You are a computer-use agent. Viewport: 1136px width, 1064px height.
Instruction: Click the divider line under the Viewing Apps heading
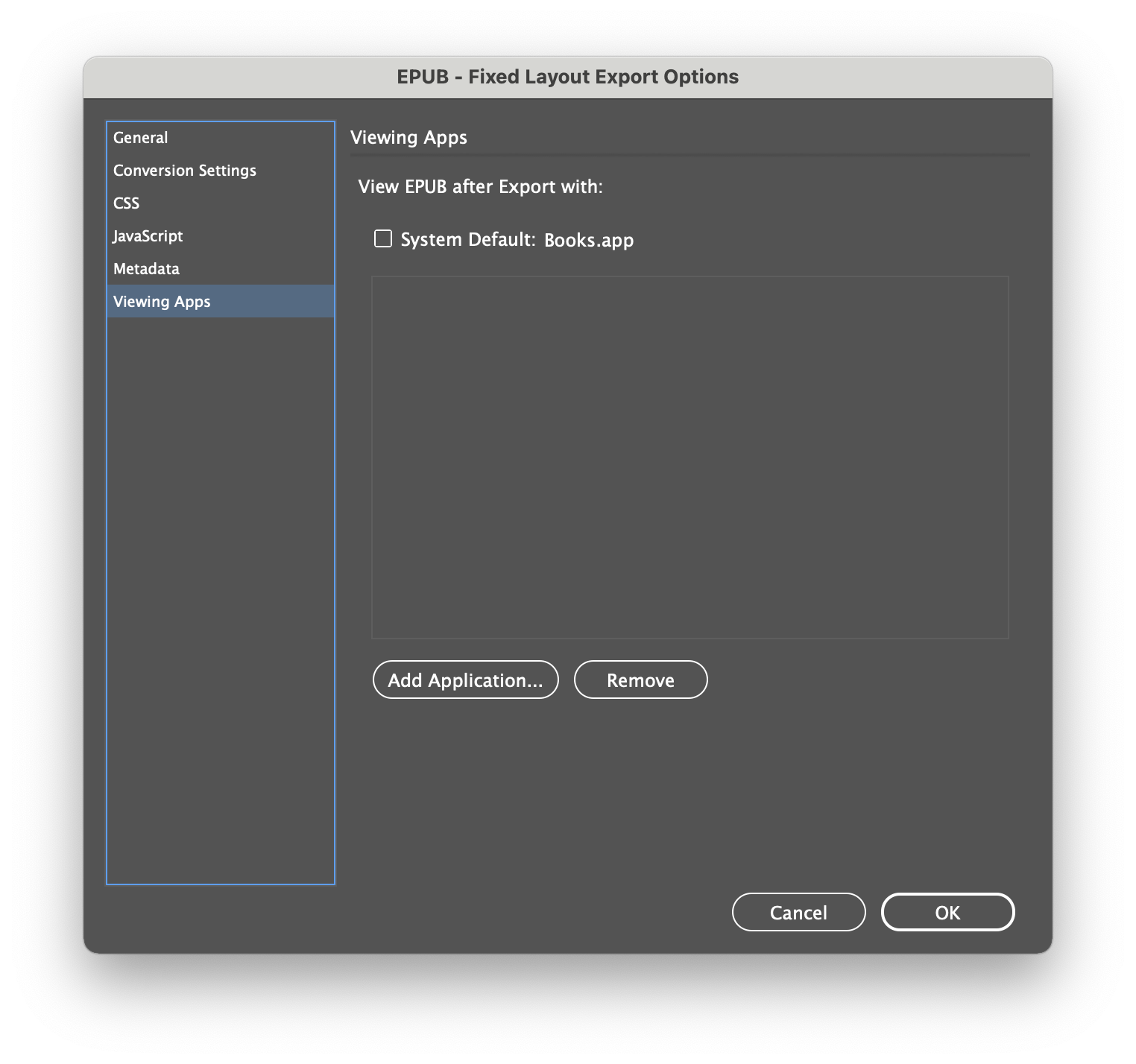(x=690, y=155)
